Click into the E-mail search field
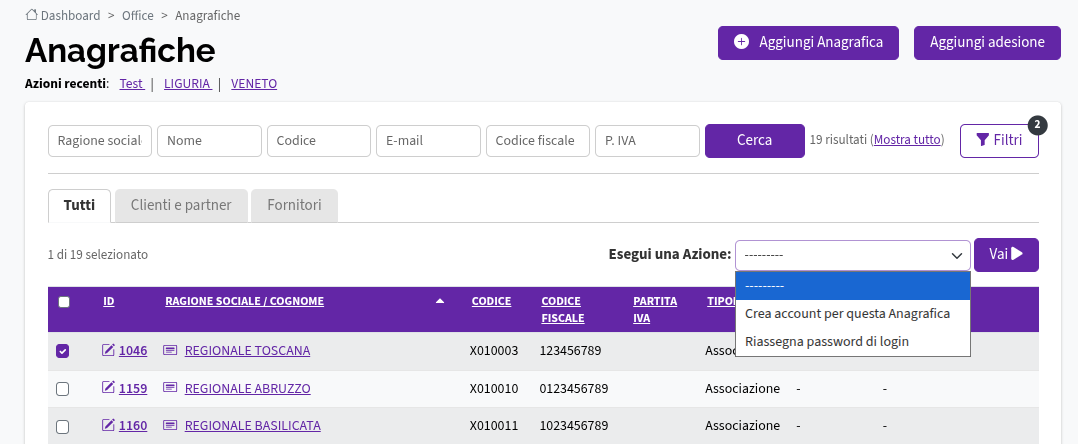 click(x=428, y=141)
